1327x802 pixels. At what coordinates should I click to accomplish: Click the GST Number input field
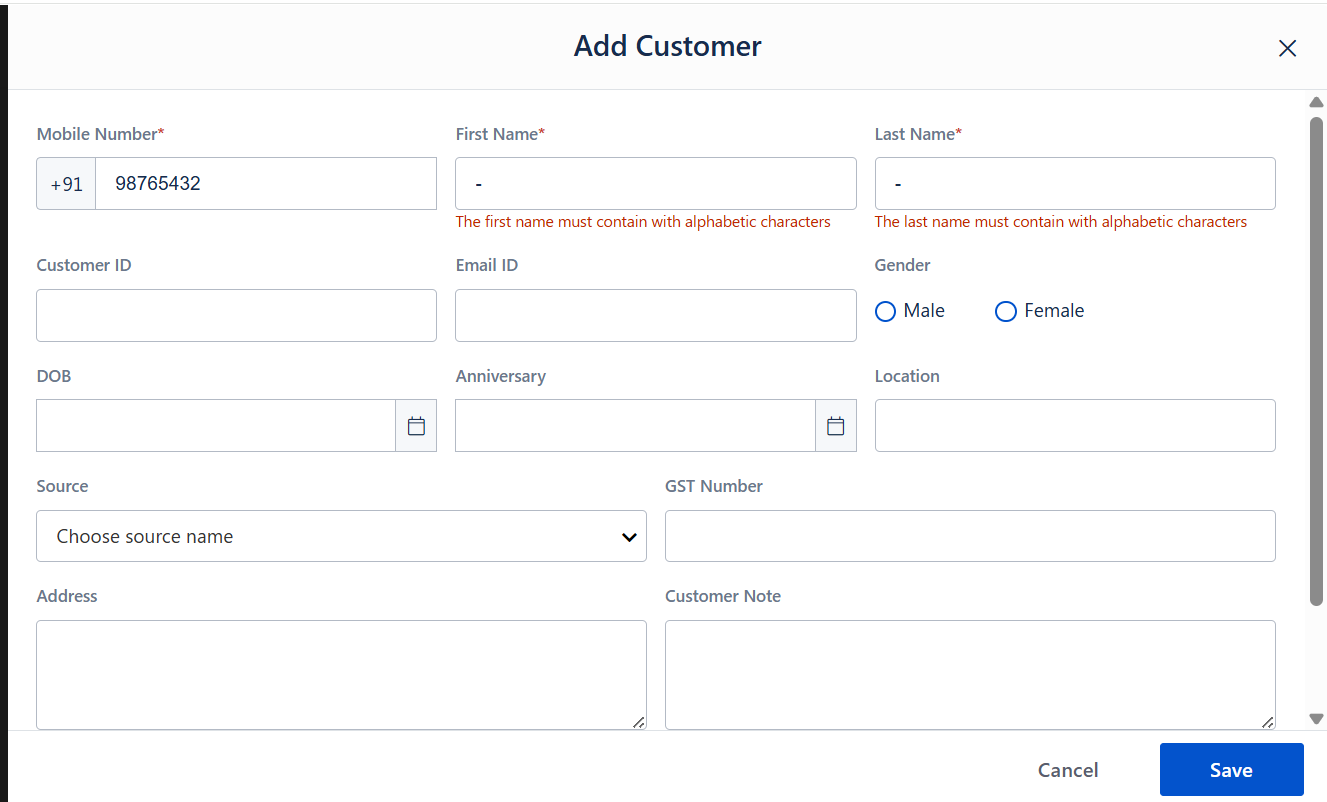[970, 536]
